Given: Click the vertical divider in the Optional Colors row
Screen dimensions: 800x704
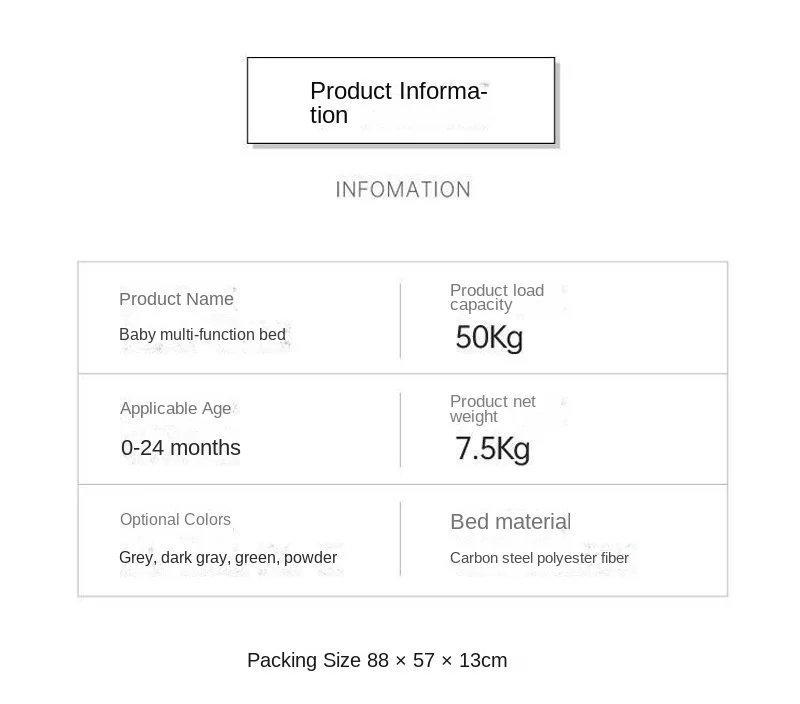Looking at the screenshot, I should 401,539.
